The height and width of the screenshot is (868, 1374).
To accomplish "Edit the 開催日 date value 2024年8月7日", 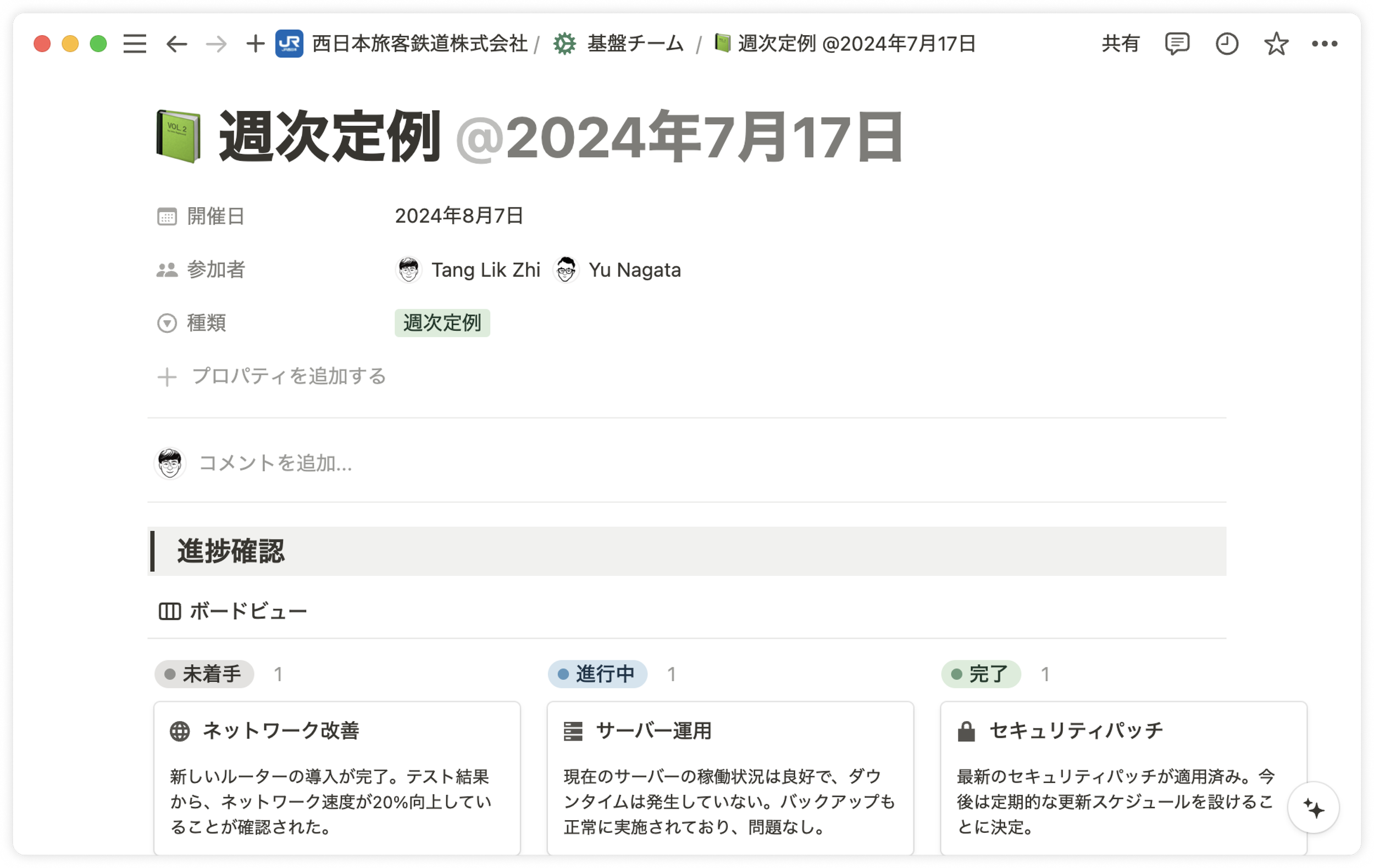I will 459,216.
